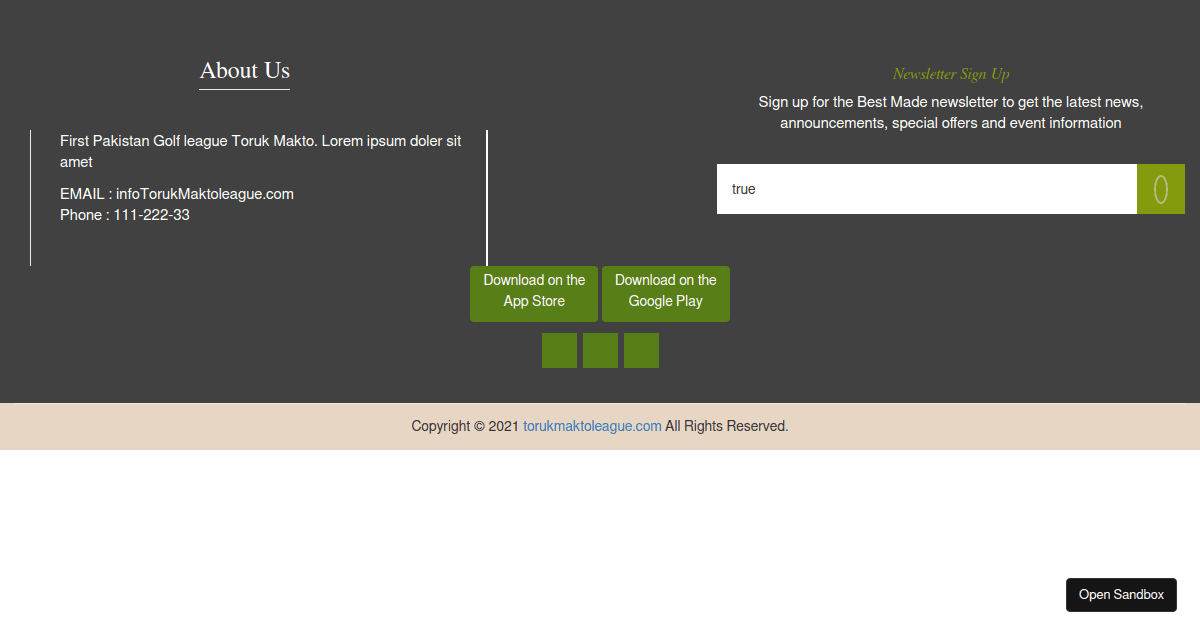Click the First Pakistan Golf league paragraph
The image size is (1200, 630).
260,151
